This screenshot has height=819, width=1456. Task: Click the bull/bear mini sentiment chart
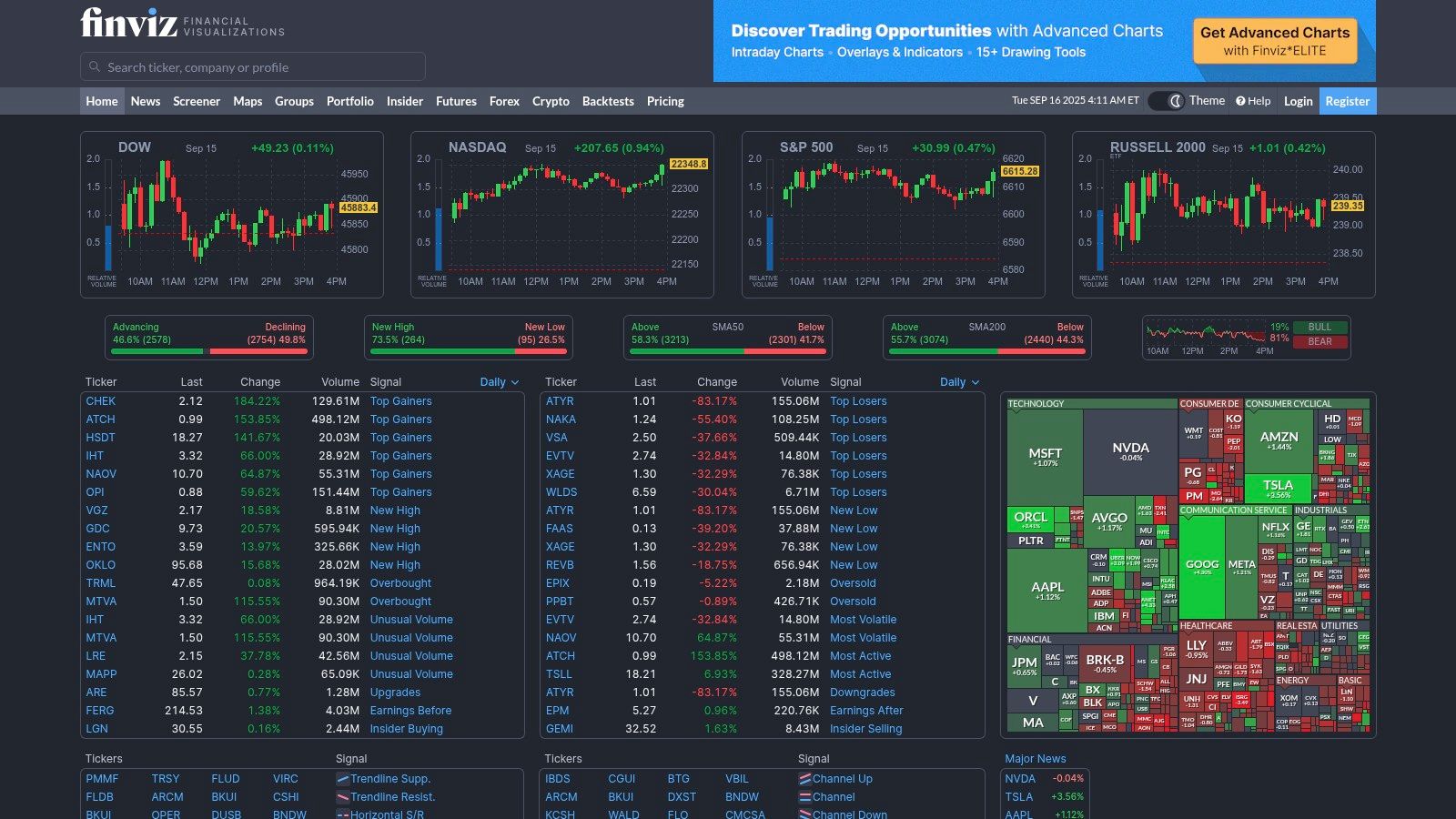tap(1206, 338)
